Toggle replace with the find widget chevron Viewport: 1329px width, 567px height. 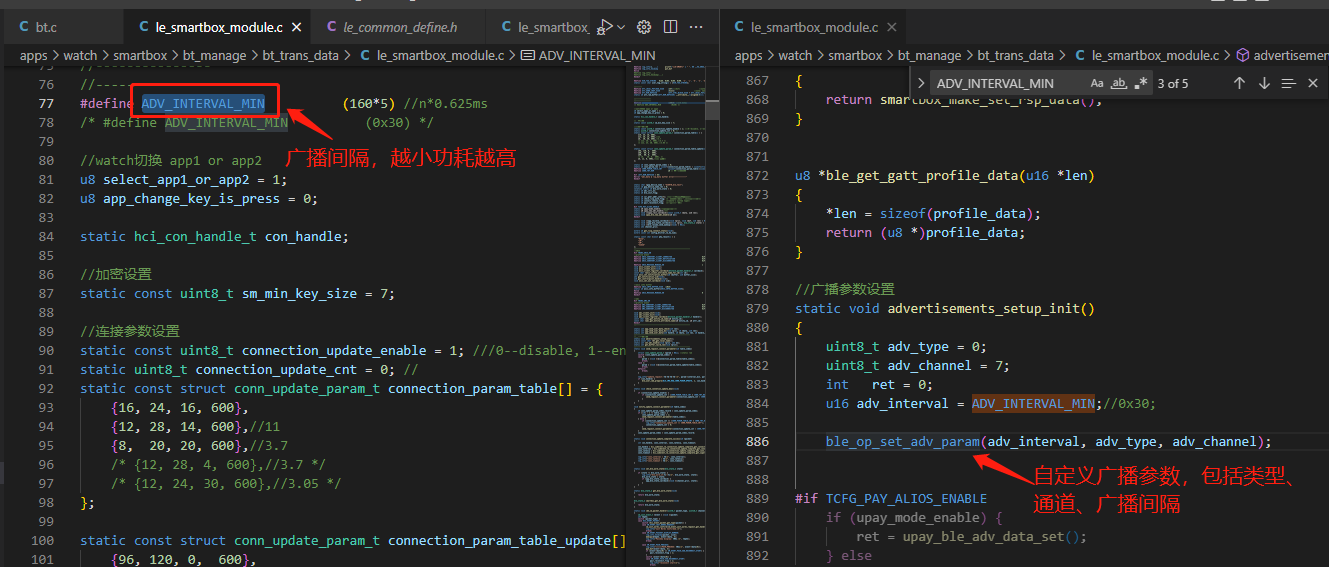(922, 83)
